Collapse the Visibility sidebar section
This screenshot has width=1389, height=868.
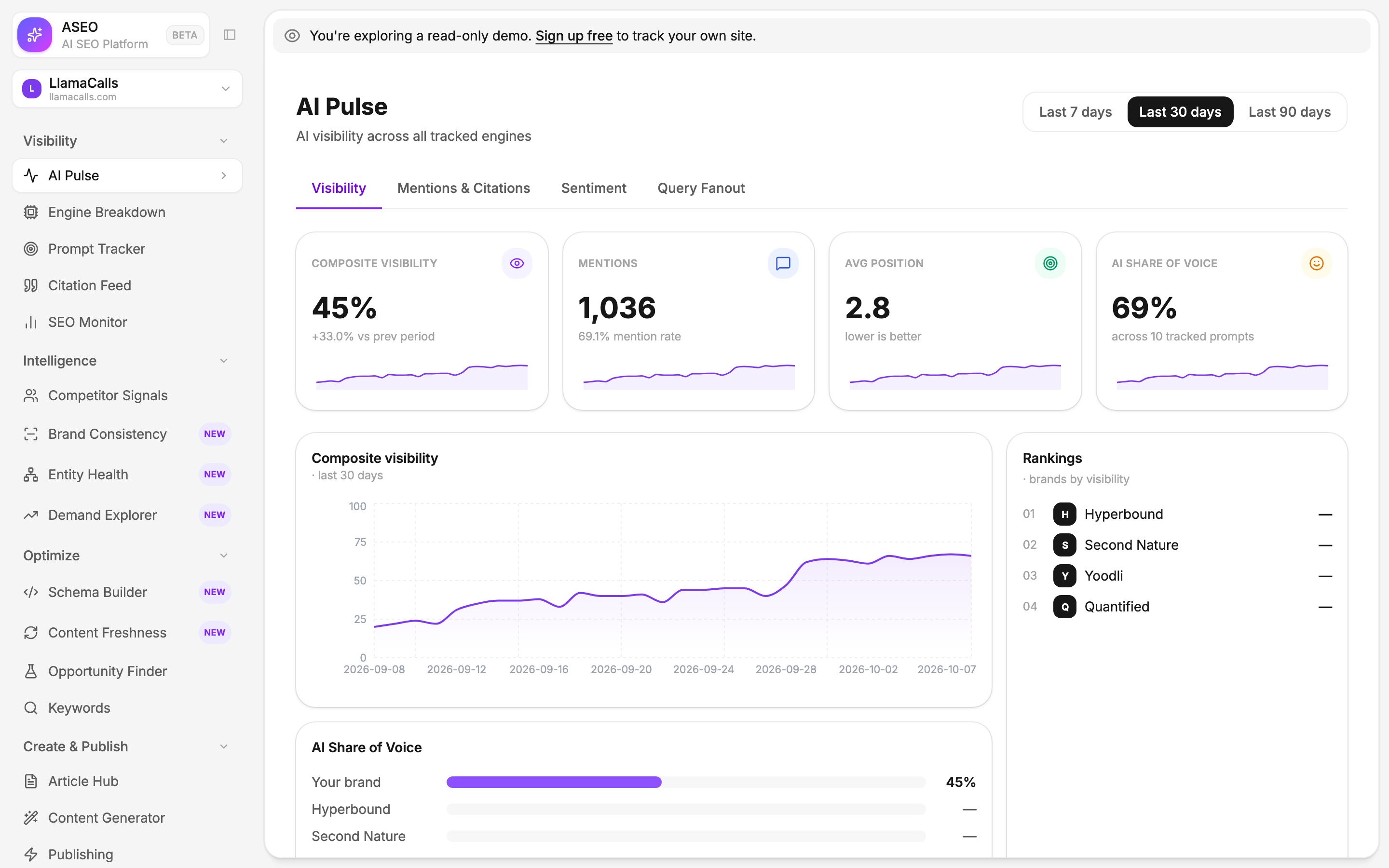point(224,141)
